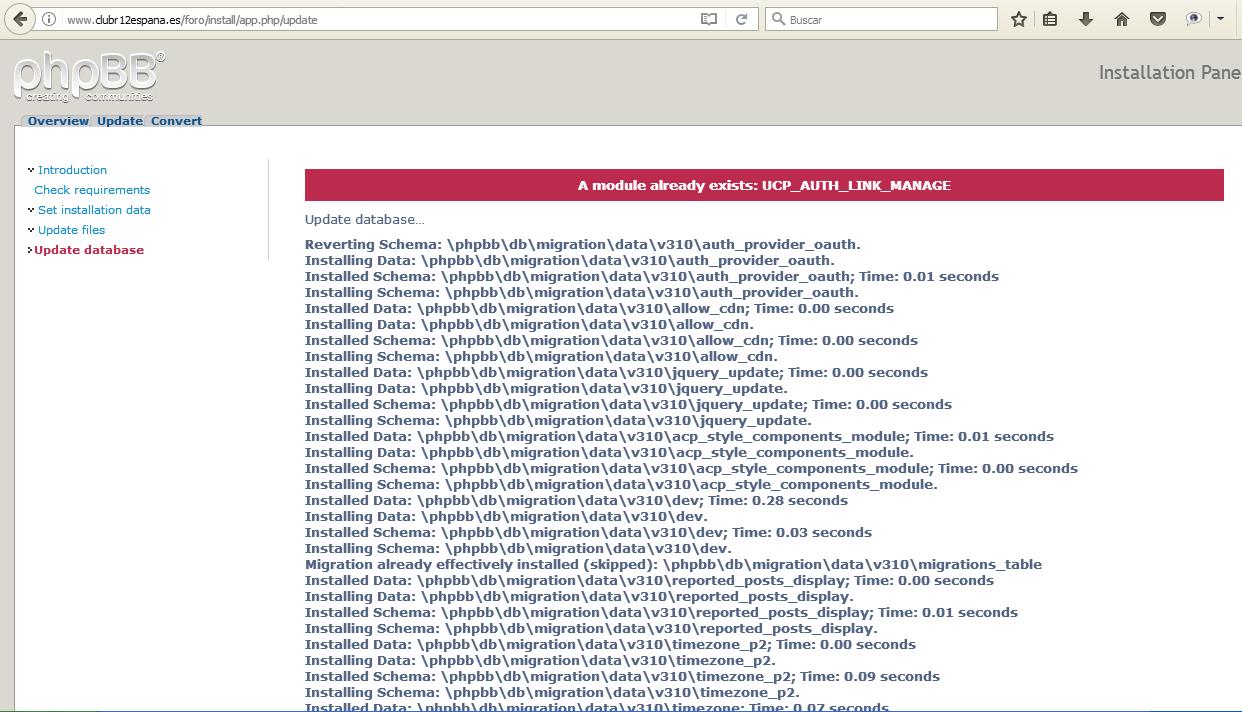Screen dimensions: 1242x712
Task: Click the phpBB logo
Action: pyautogui.click(x=89, y=77)
